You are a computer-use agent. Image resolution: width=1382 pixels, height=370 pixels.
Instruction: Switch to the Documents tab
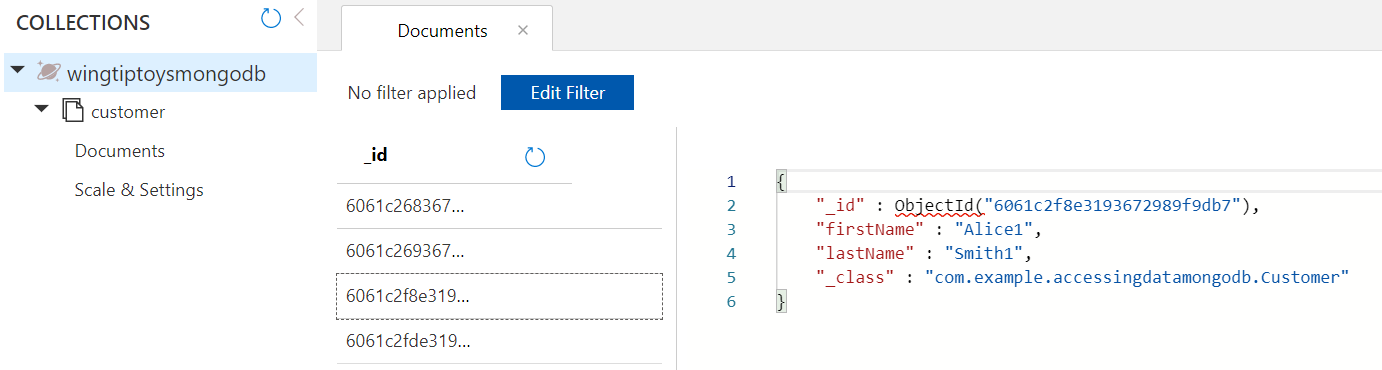coord(443,31)
